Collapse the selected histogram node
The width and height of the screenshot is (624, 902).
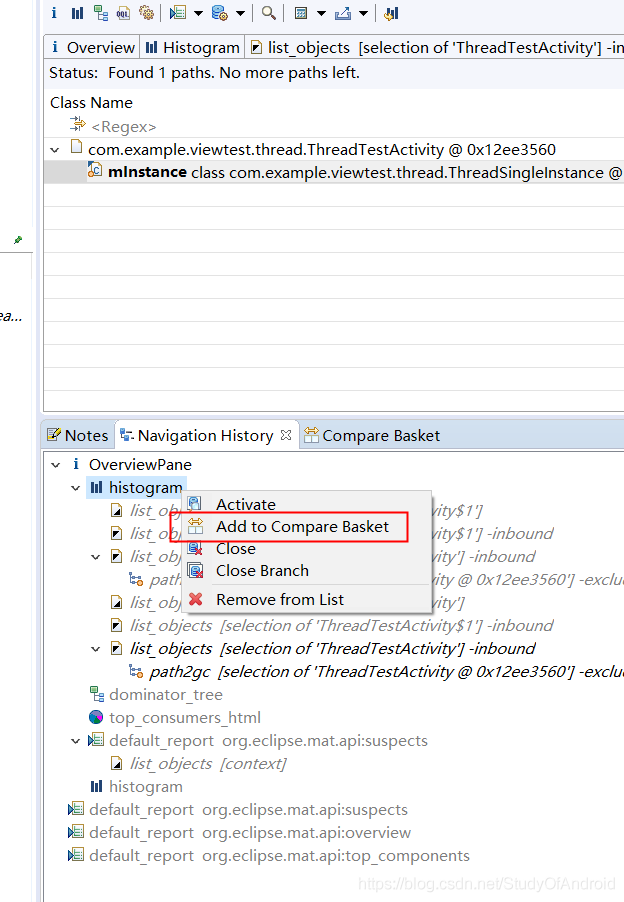click(75, 488)
